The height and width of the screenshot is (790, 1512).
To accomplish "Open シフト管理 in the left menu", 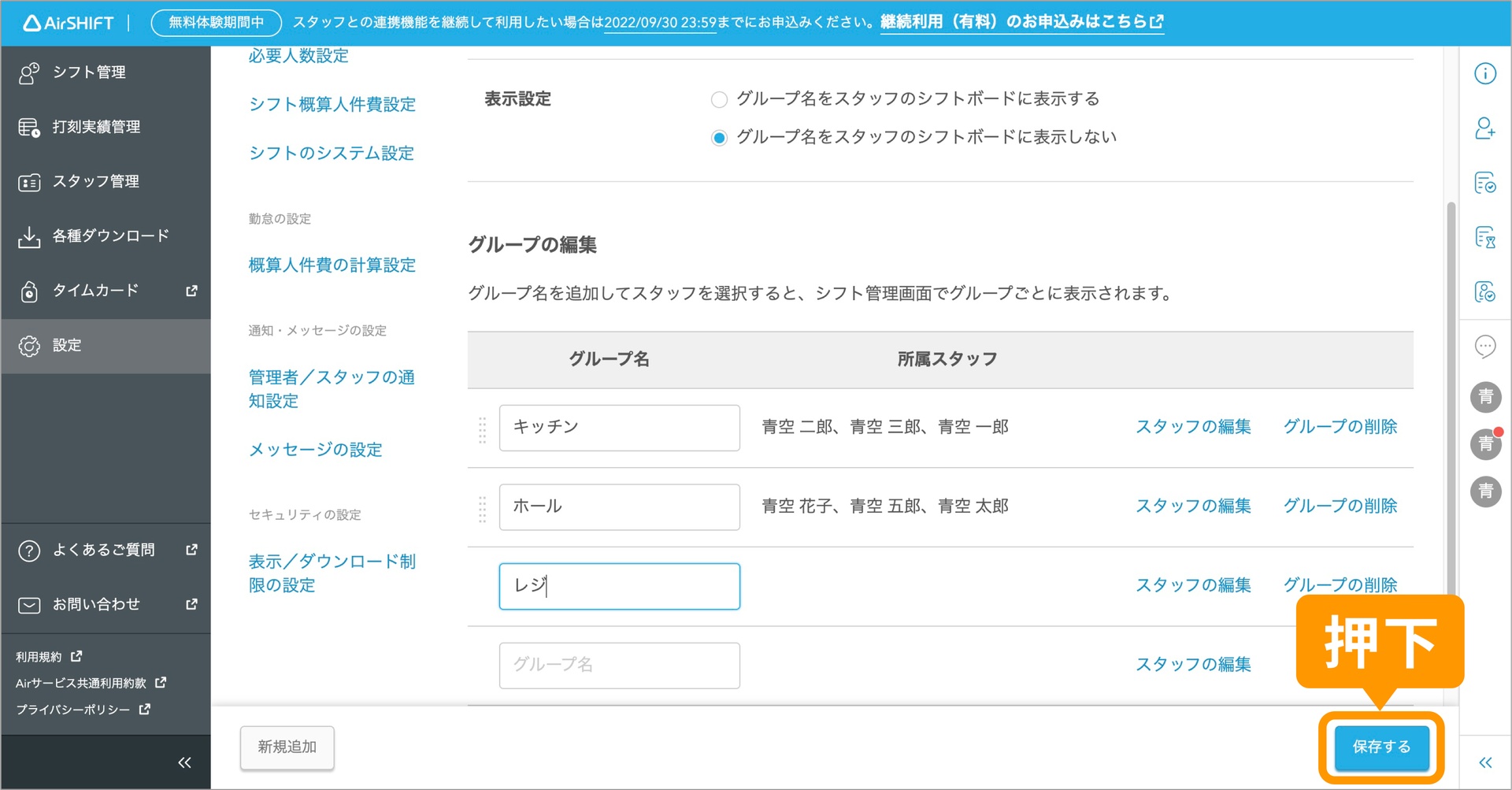I will (88, 72).
